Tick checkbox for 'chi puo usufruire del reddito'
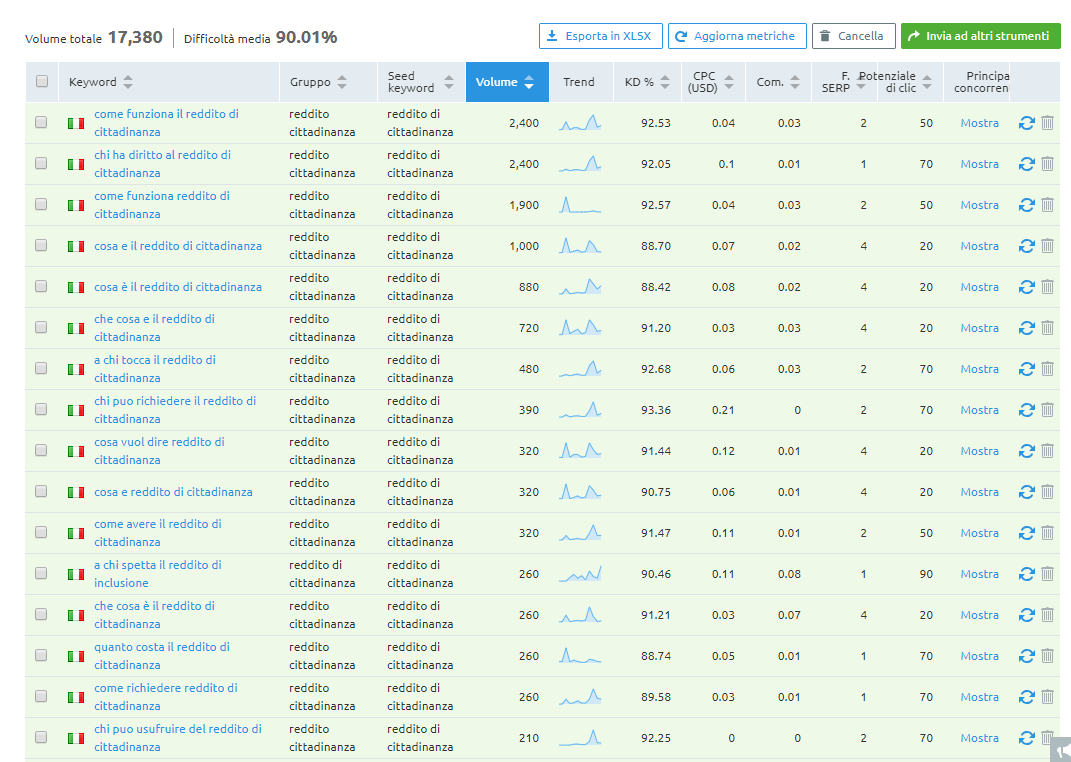The width and height of the screenshot is (1071, 762). (x=41, y=737)
